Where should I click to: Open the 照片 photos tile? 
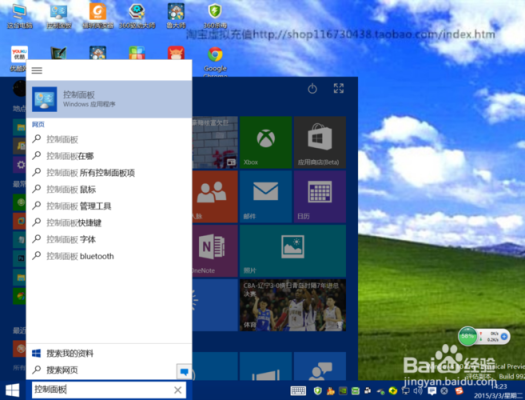(x=293, y=251)
